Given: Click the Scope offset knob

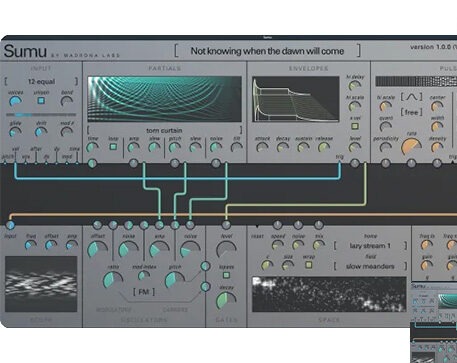Looking at the screenshot, I should pos(51,245).
